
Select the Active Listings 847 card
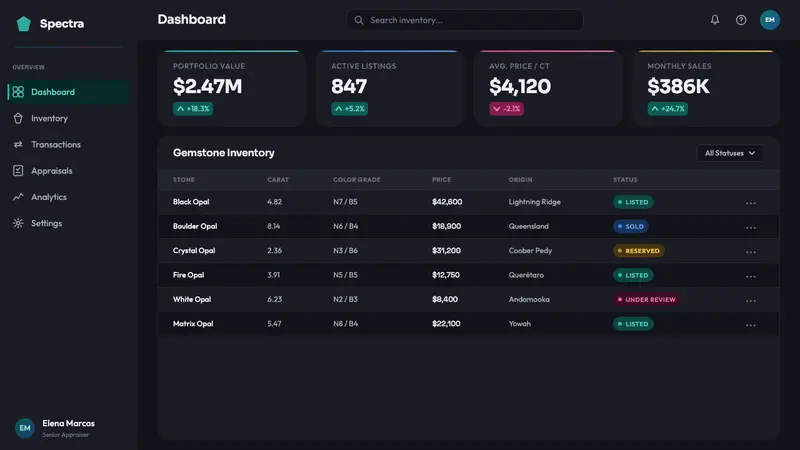point(390,88)
